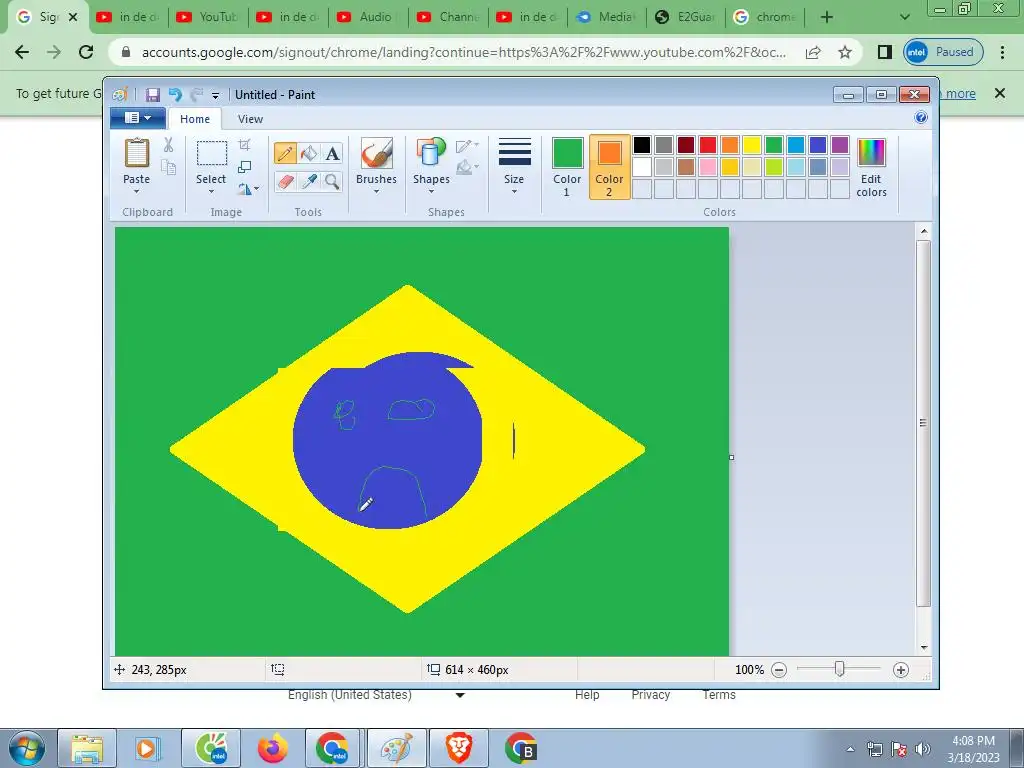Click the Paint vertical scrollbar down arrow
The width and height of the screenshot is (1024, 768).
coord(923,647)
